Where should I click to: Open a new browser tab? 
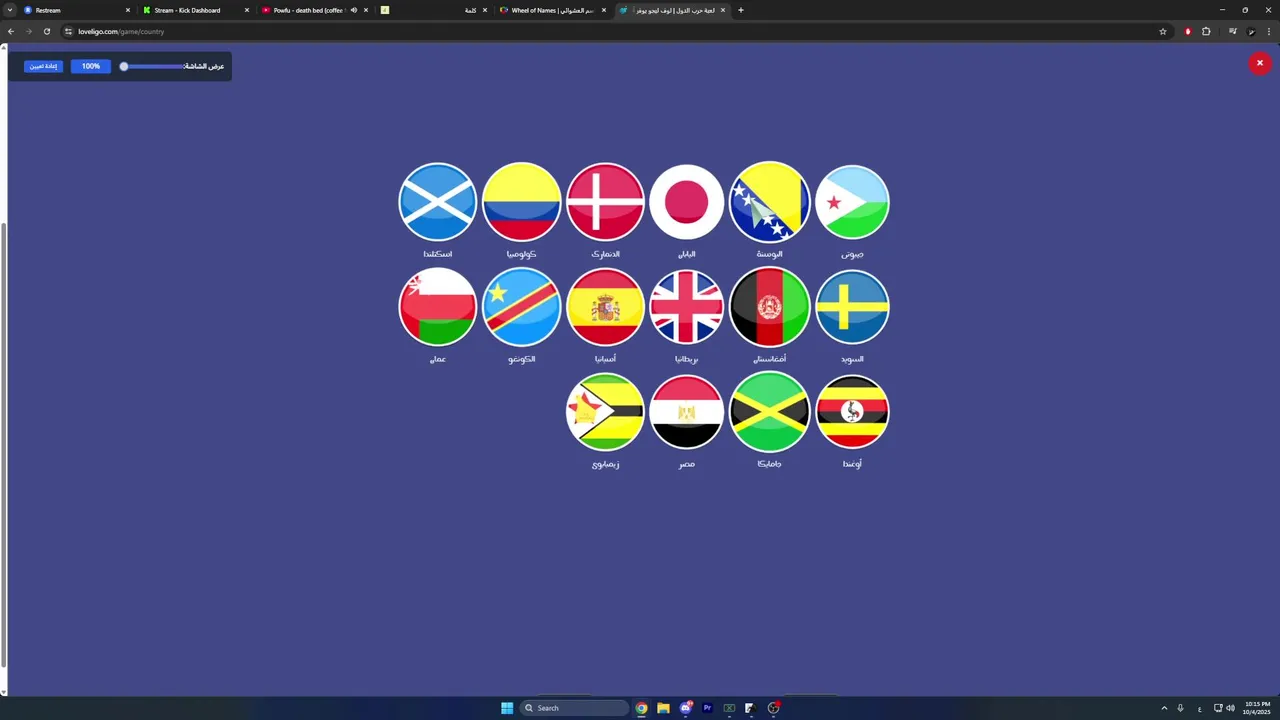741,10
